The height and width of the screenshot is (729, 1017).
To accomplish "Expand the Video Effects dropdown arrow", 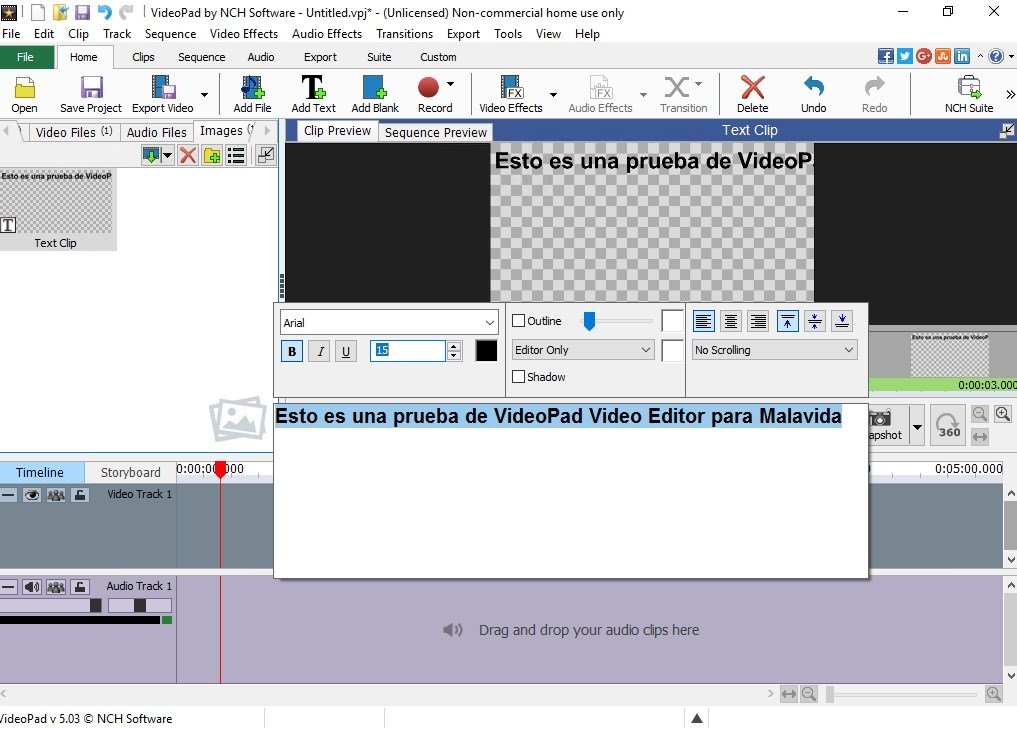I will pos(553,95).
